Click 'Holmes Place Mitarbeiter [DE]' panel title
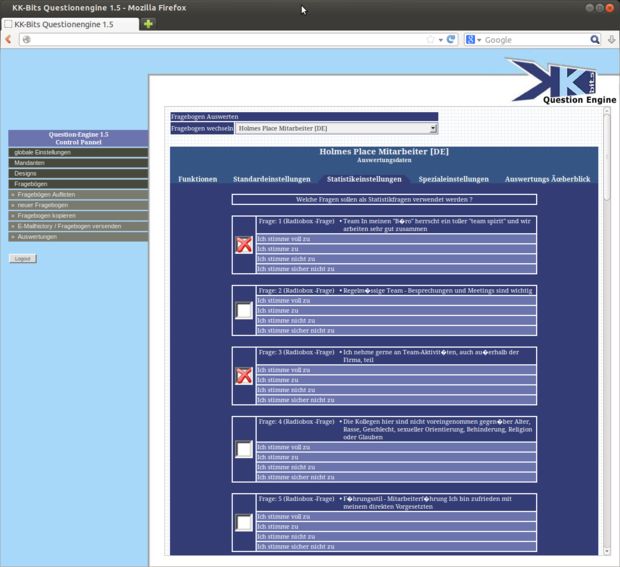The image size is (620, 567). 384,152
